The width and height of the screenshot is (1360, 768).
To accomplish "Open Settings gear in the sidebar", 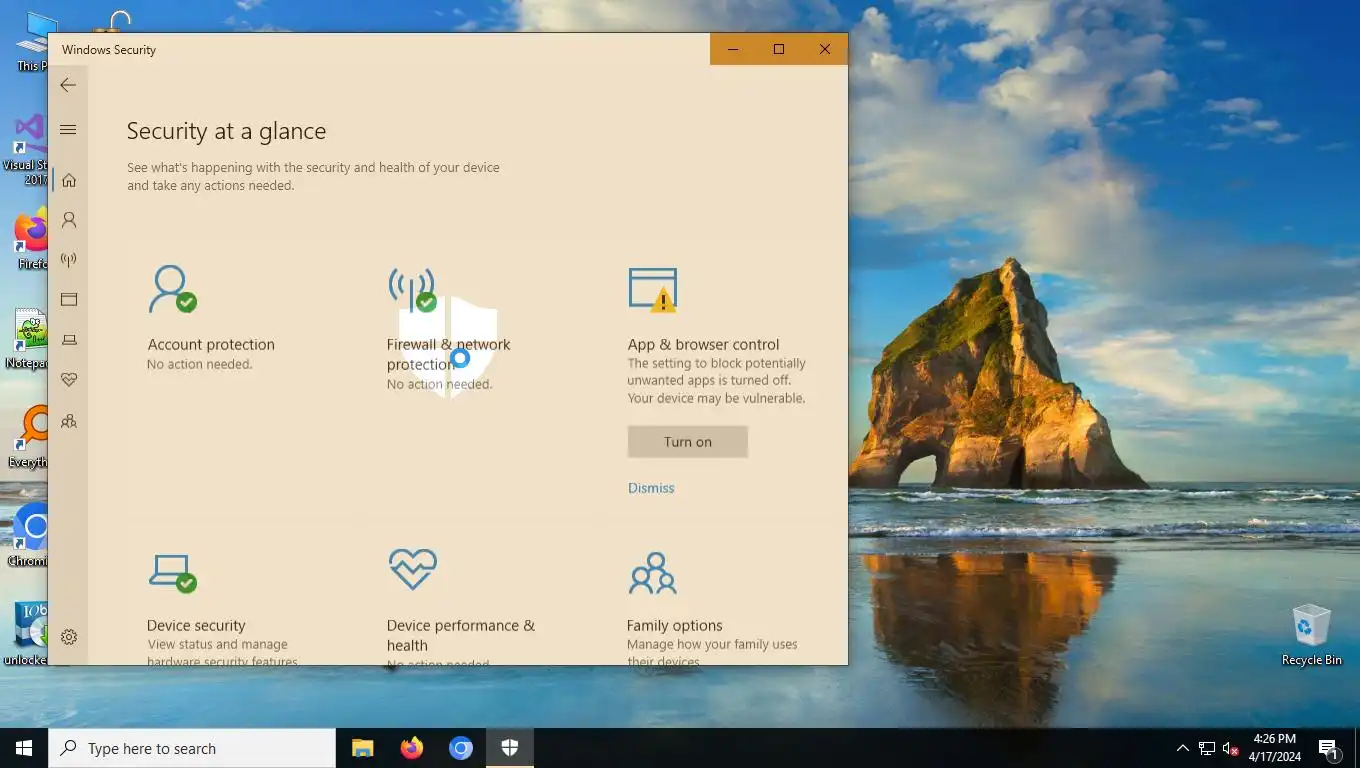I will pyautogui.click(x=68, y=637).
